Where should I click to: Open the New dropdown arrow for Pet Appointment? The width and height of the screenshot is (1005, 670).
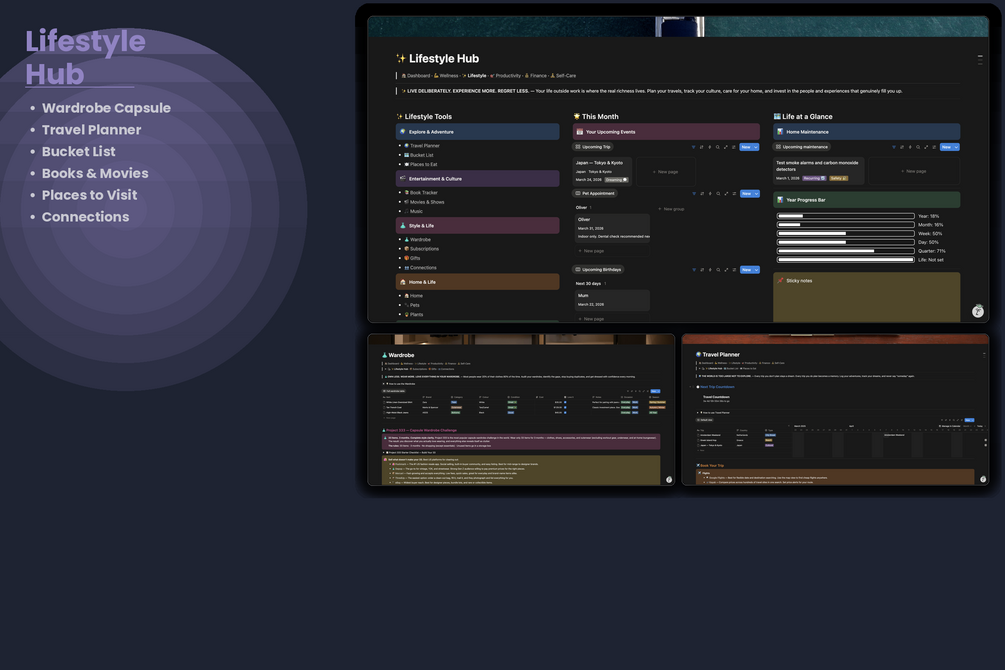[x=756, y=194]
